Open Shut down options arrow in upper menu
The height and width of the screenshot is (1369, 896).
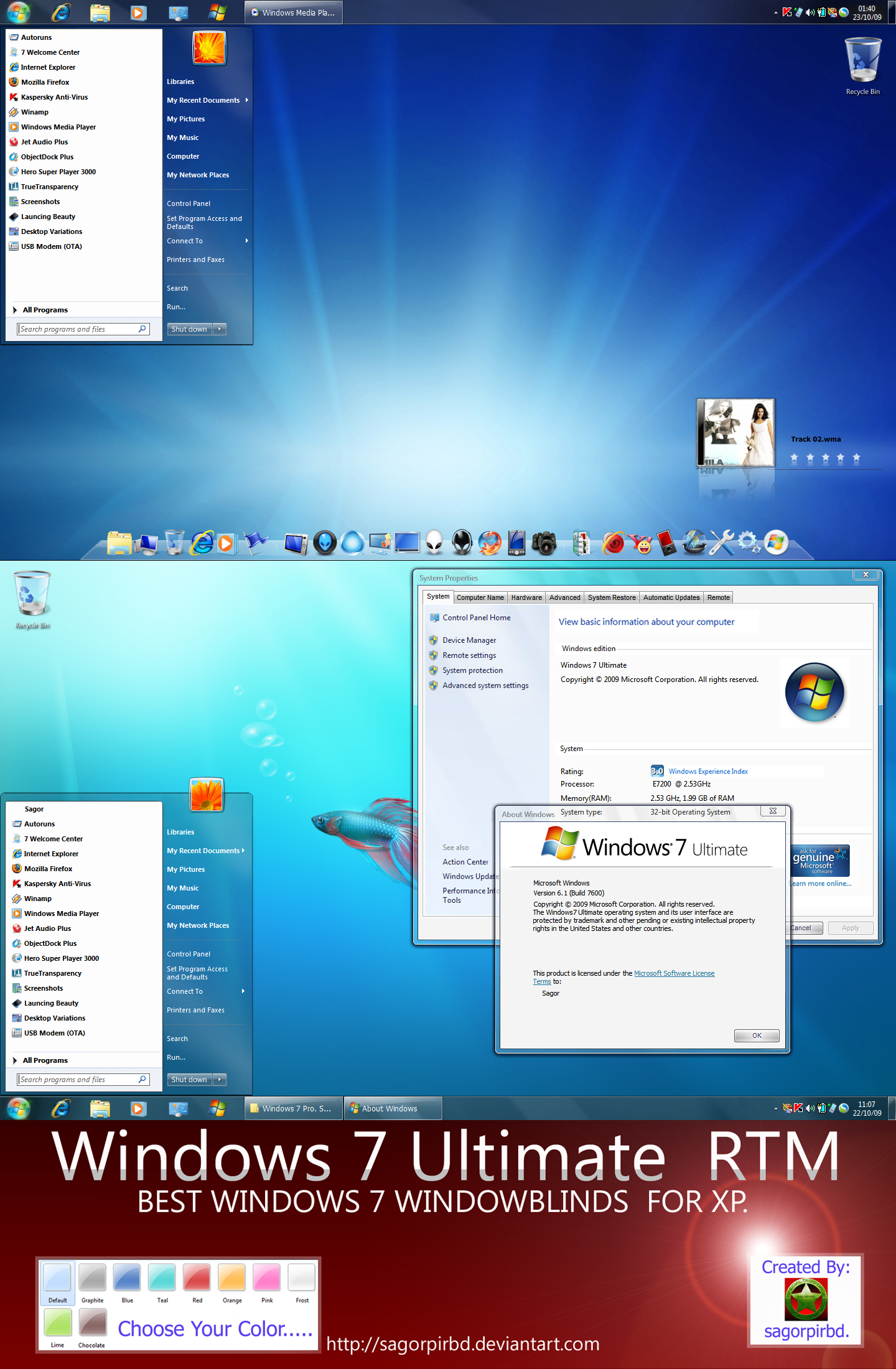(220, 329)
